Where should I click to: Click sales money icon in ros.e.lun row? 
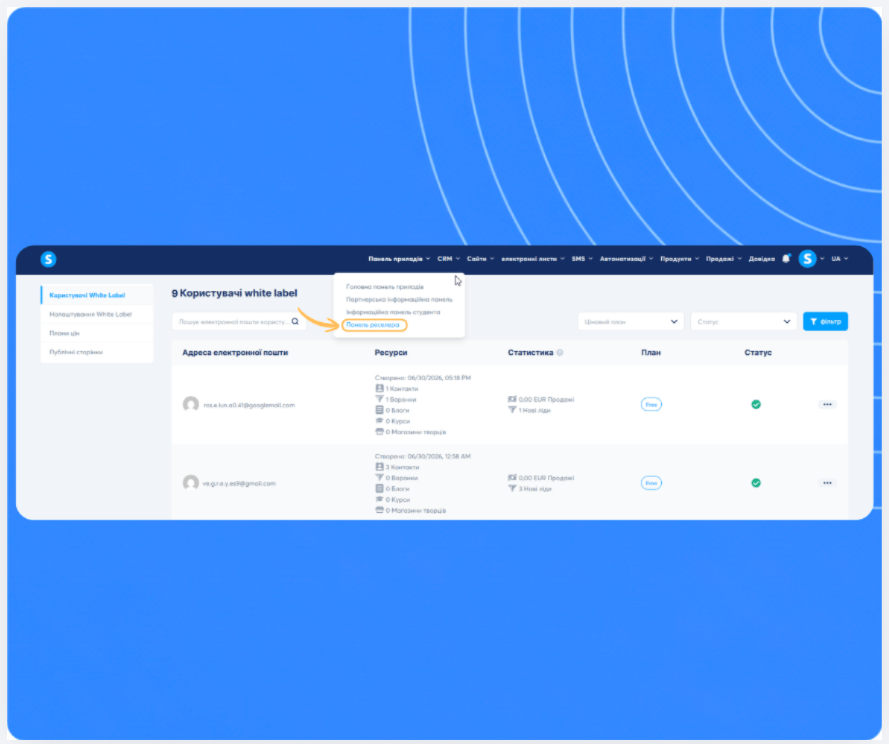tap(512, 399)
